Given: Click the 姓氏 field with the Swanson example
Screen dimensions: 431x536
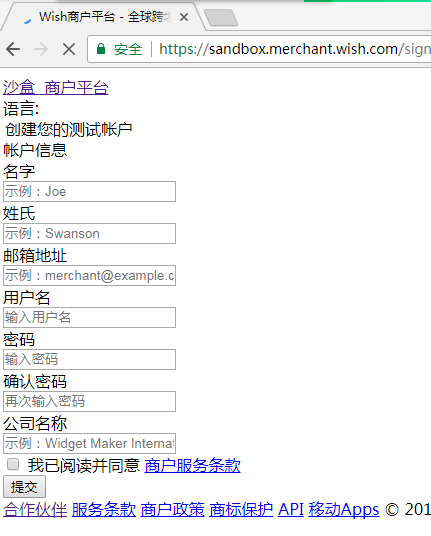Looking at the screenshot, I should pos(90,233).
